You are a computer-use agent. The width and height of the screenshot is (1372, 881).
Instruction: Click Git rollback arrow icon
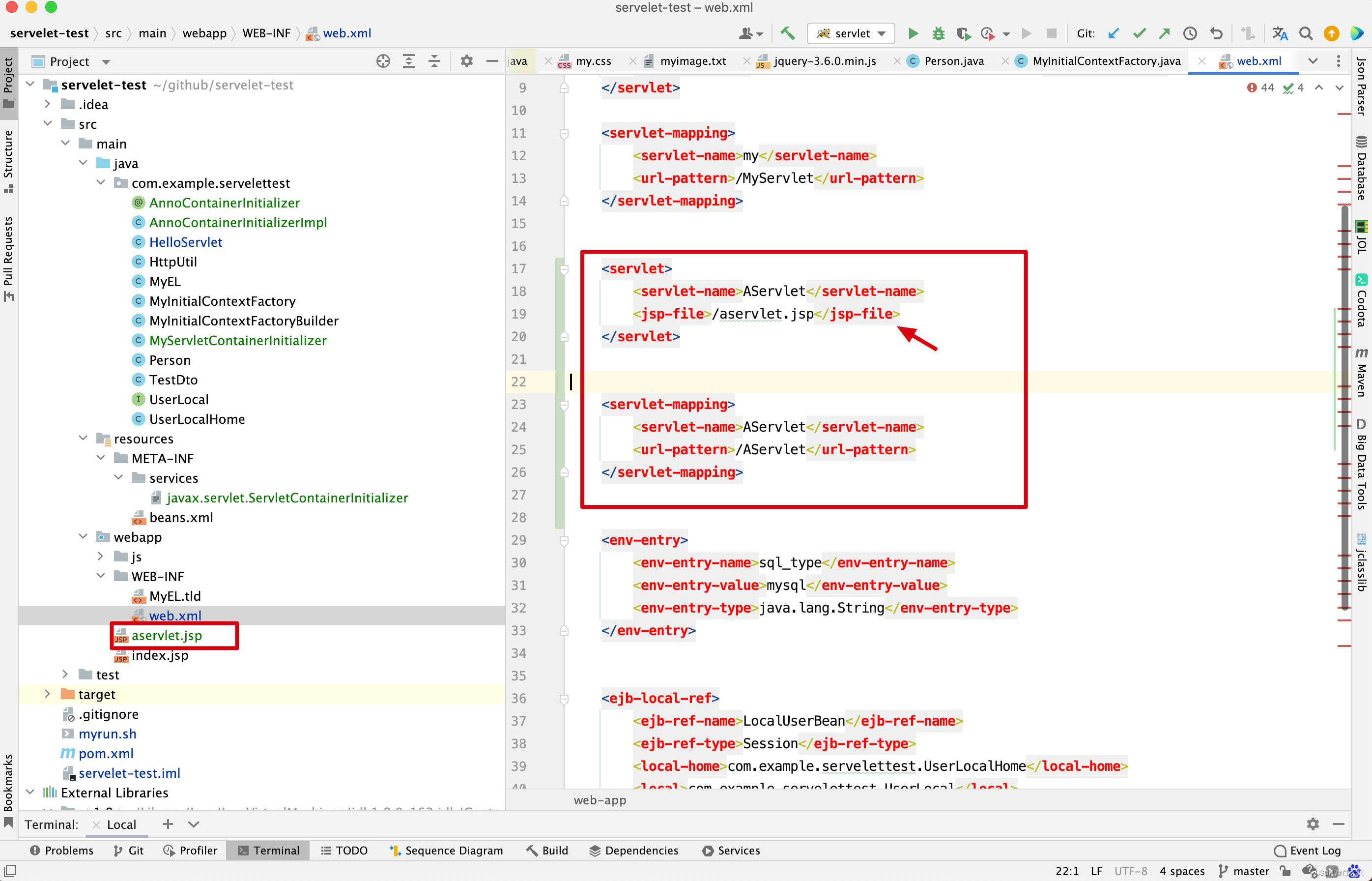(x=1216, y=34)
